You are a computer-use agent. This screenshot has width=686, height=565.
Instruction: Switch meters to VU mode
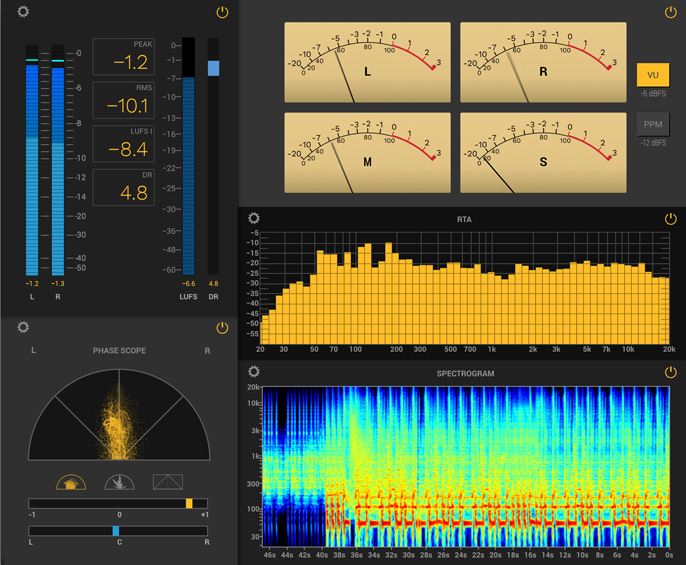point(652,75)
